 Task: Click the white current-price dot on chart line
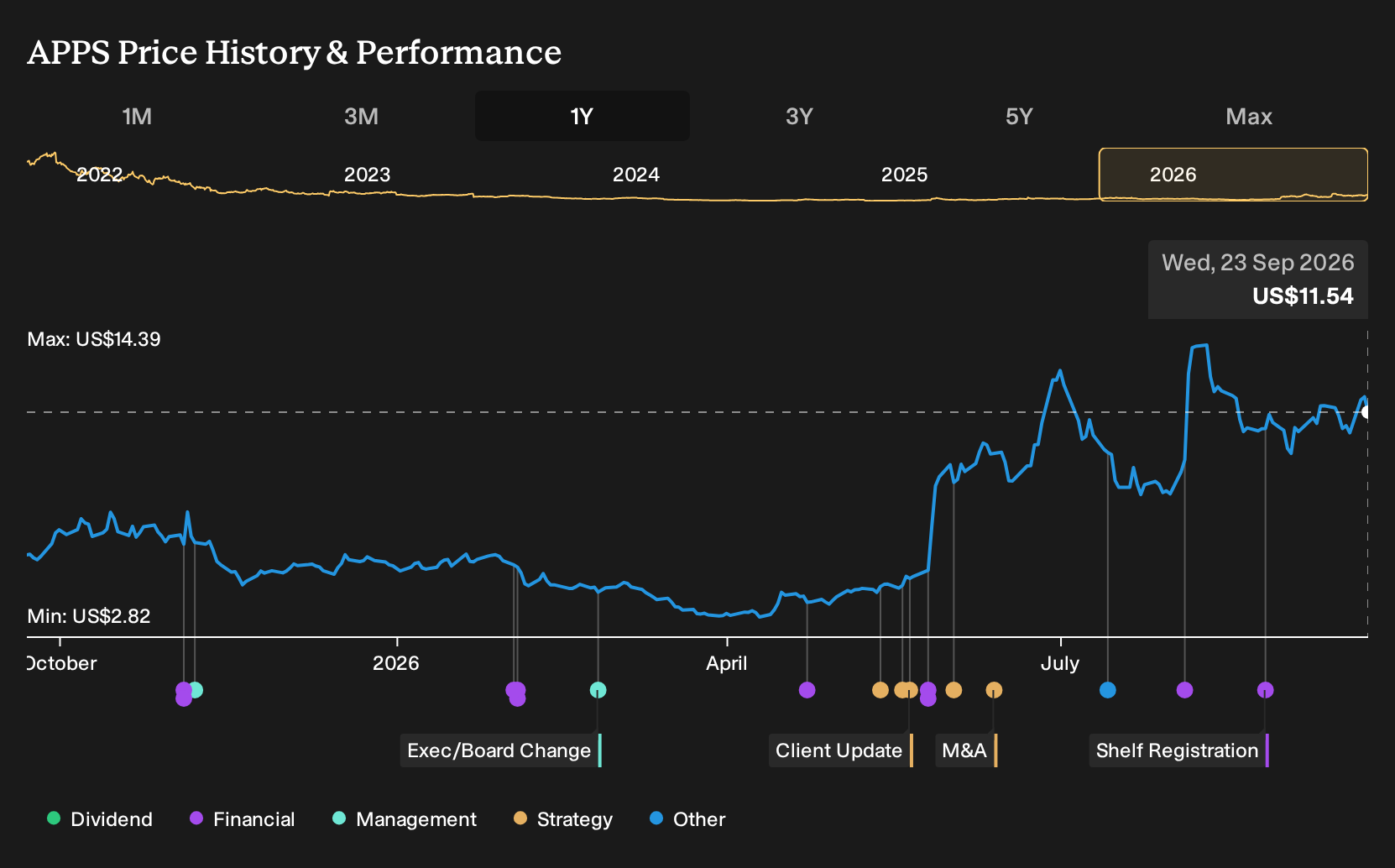(x=1366, y=412)
